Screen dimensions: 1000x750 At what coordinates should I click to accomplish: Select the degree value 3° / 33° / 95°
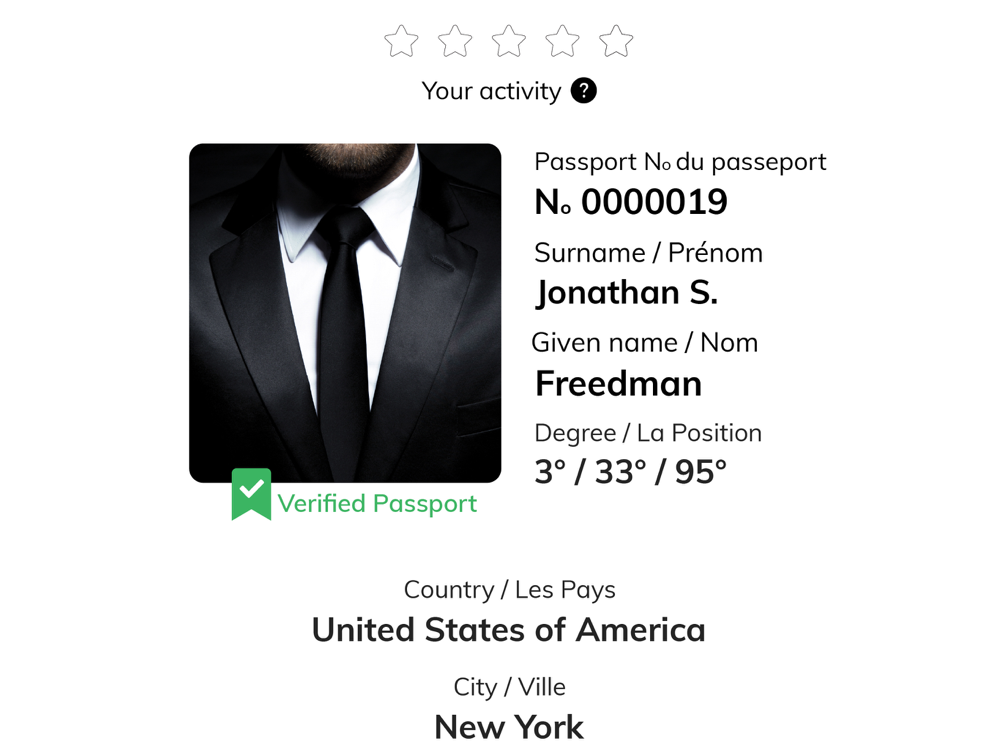630,473
